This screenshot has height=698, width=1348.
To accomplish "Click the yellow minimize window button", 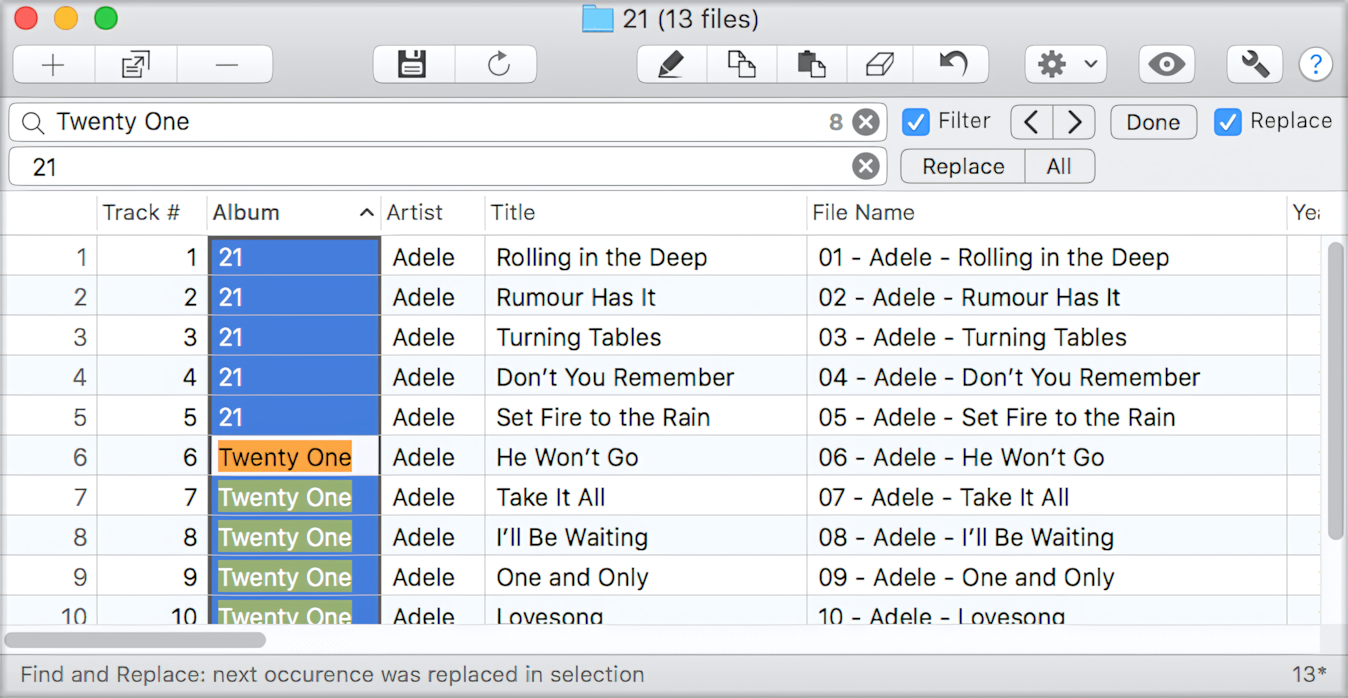I will click(66, 18).
